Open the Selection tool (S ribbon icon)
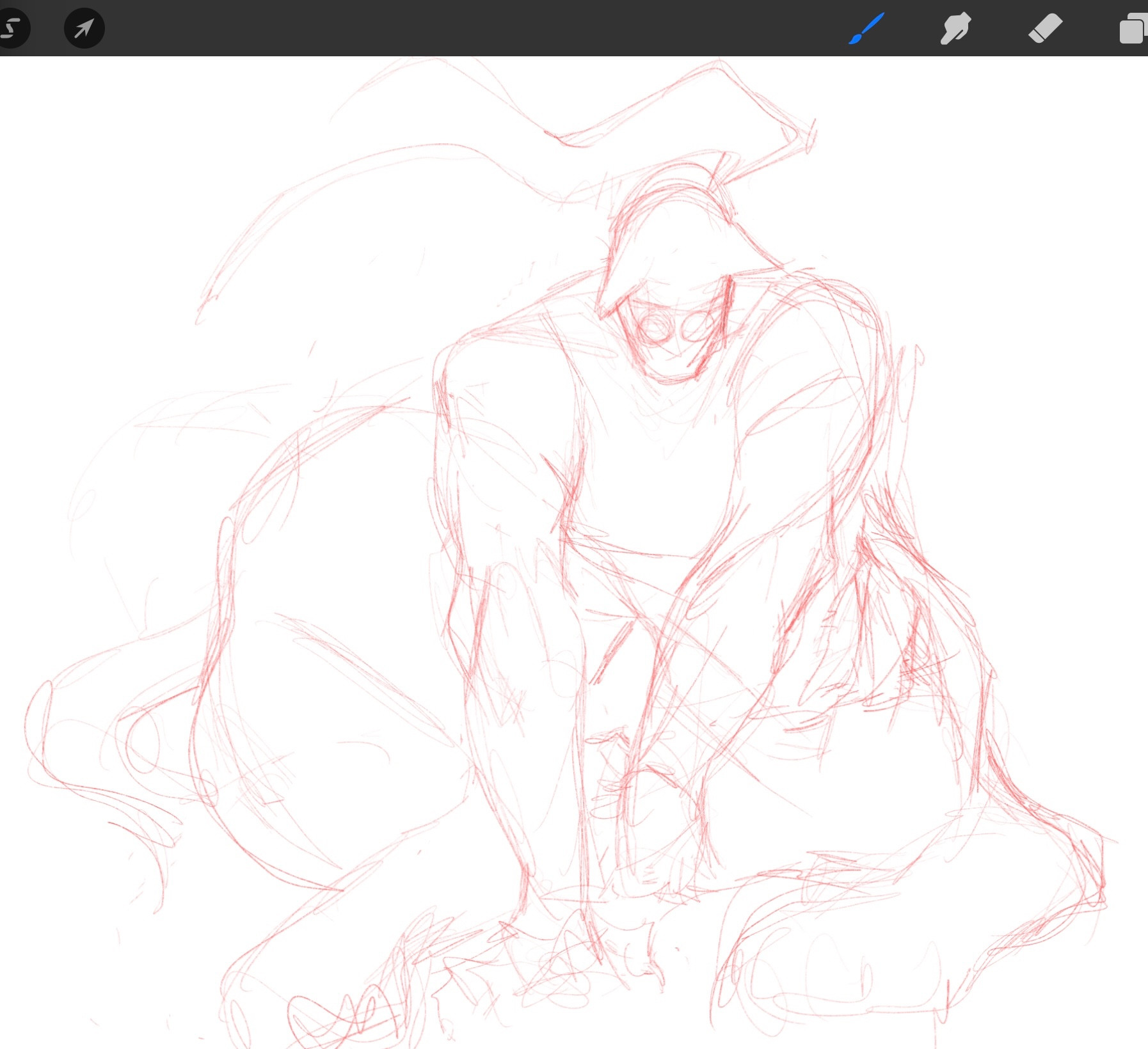This screenshot has width=1148, height=1049. (x=13, y=28)
